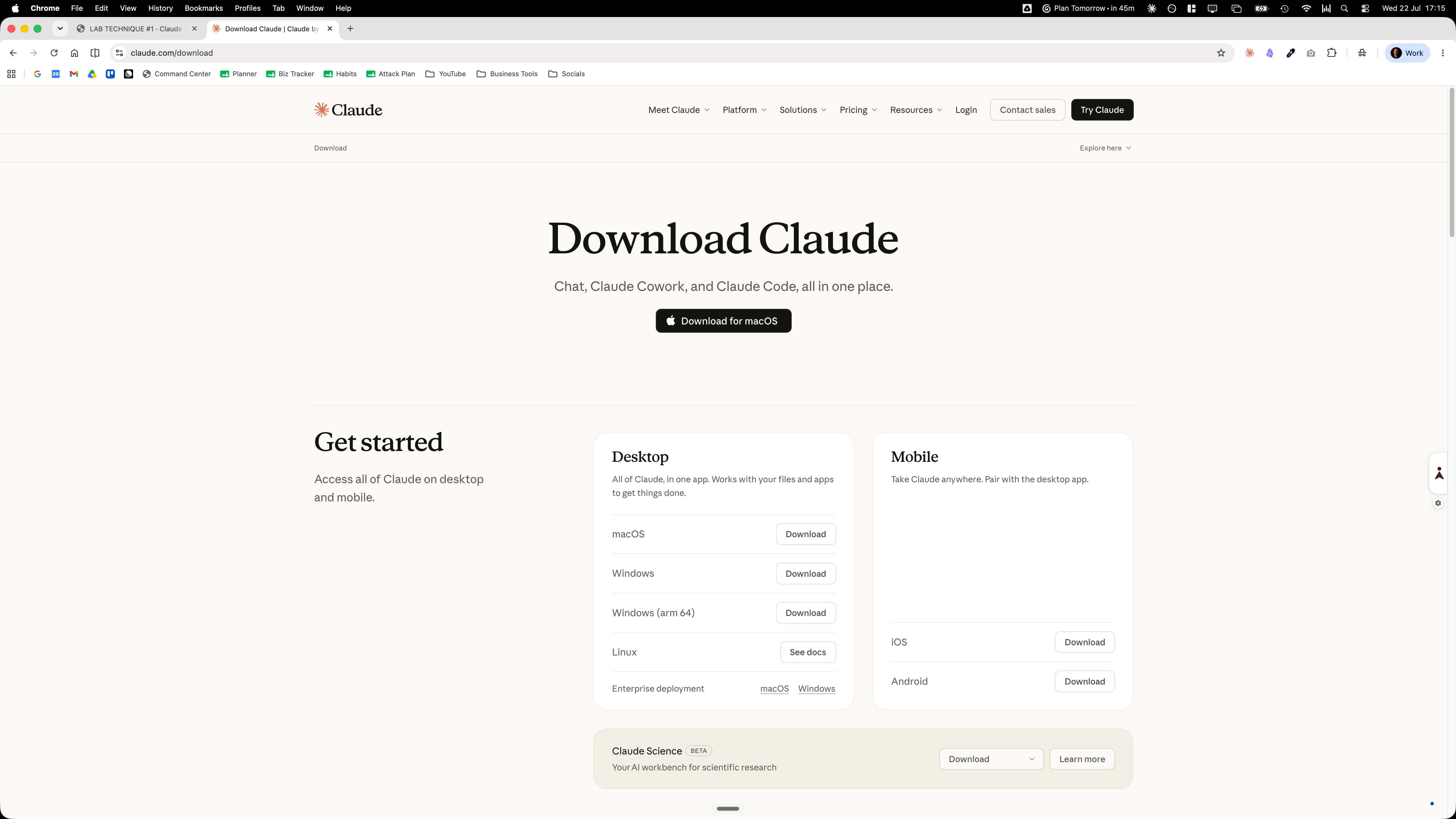Image resolution: width=1456 pixels, height=819 pixels.
Task: Open the Extensions puzzle-piece icon
Action: (x=1332, y=53)
